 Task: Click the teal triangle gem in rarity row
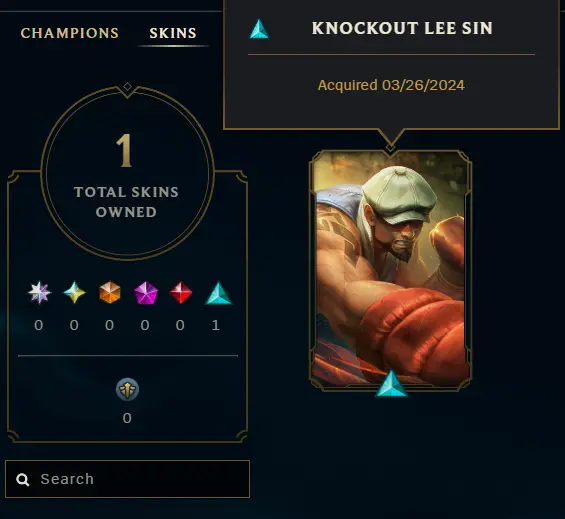click(218, 293)
